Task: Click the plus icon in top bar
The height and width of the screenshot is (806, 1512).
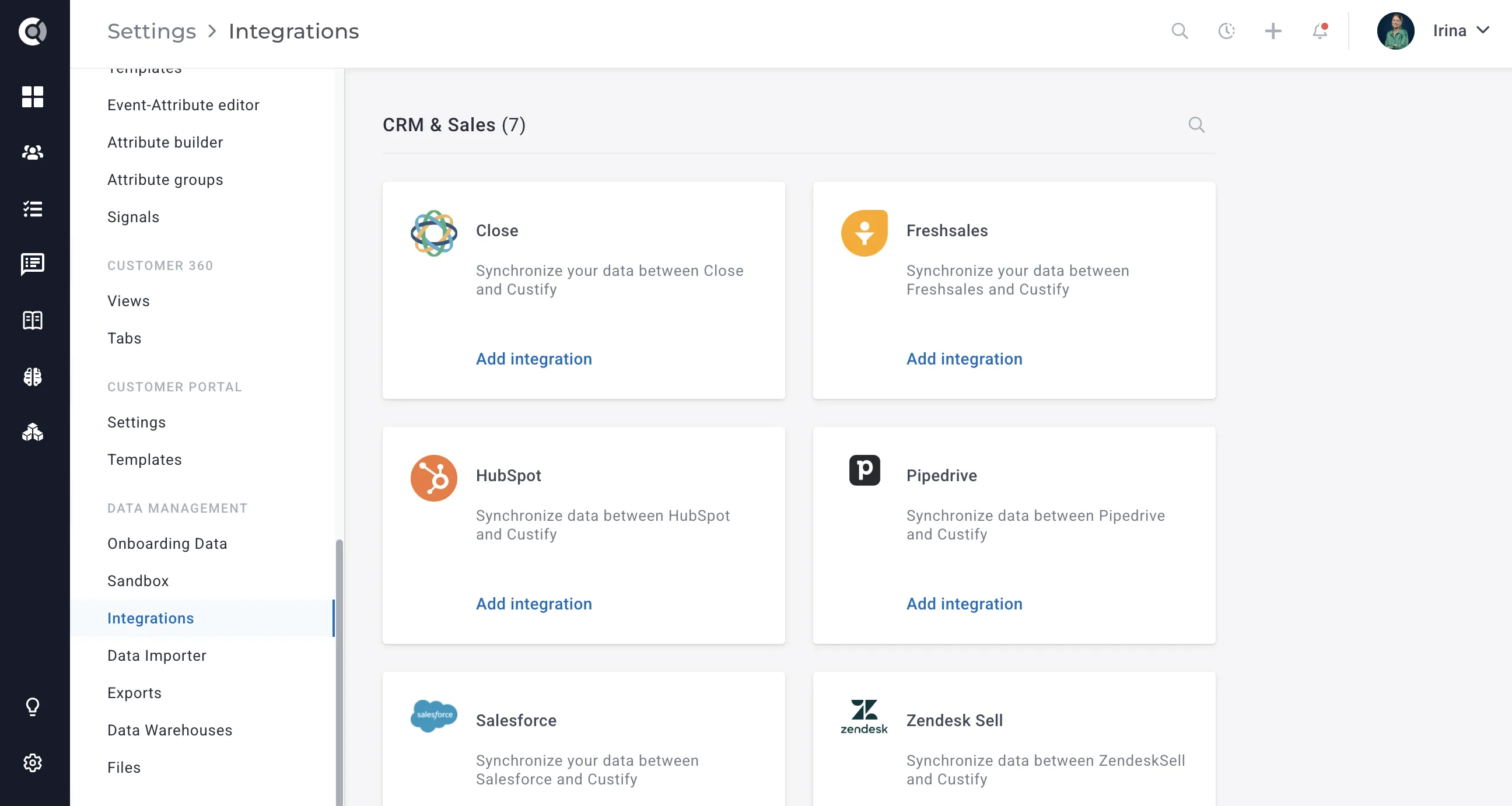Action: tap(1273, 31)
